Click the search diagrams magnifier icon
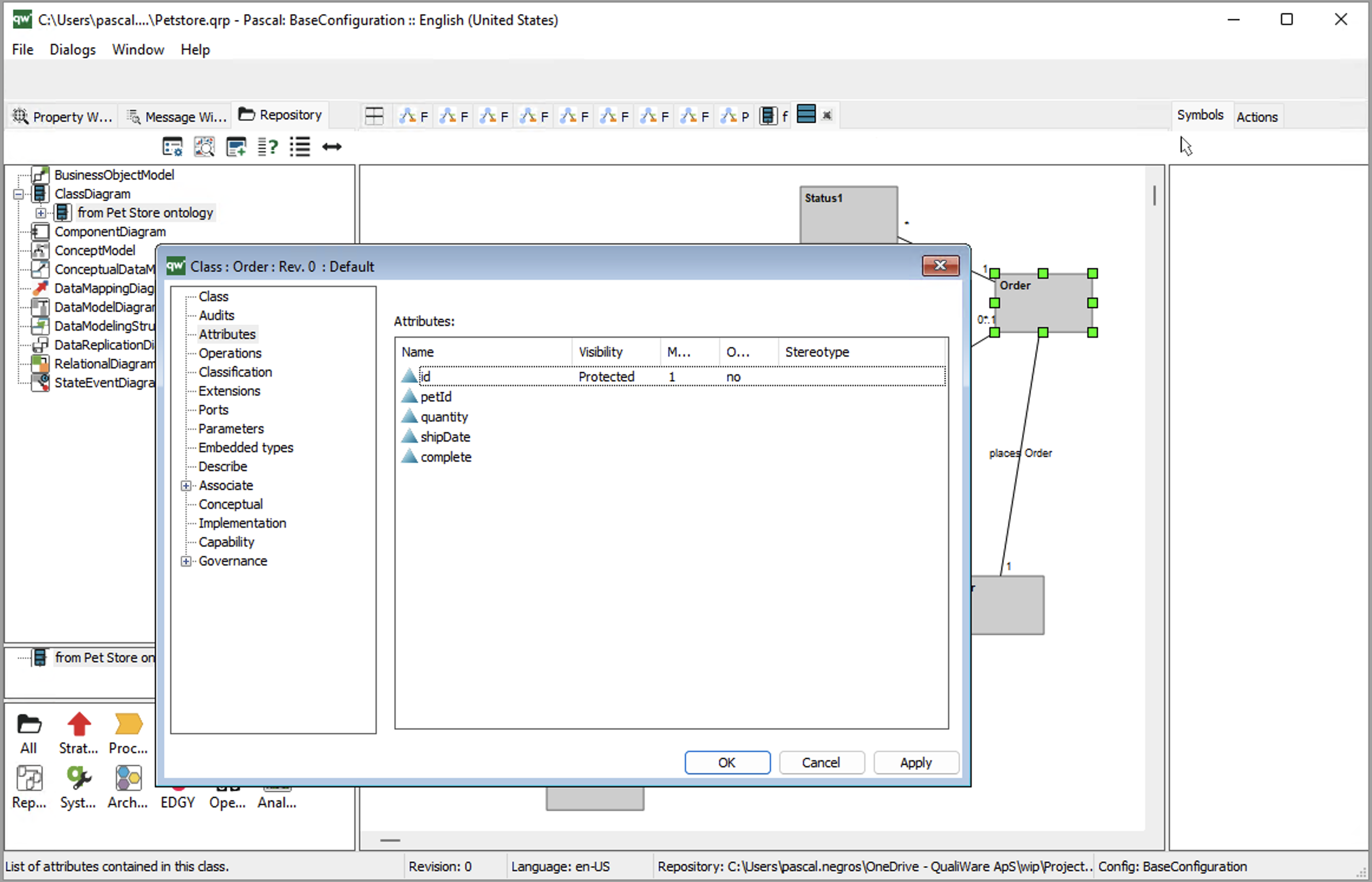 point(204,147)
